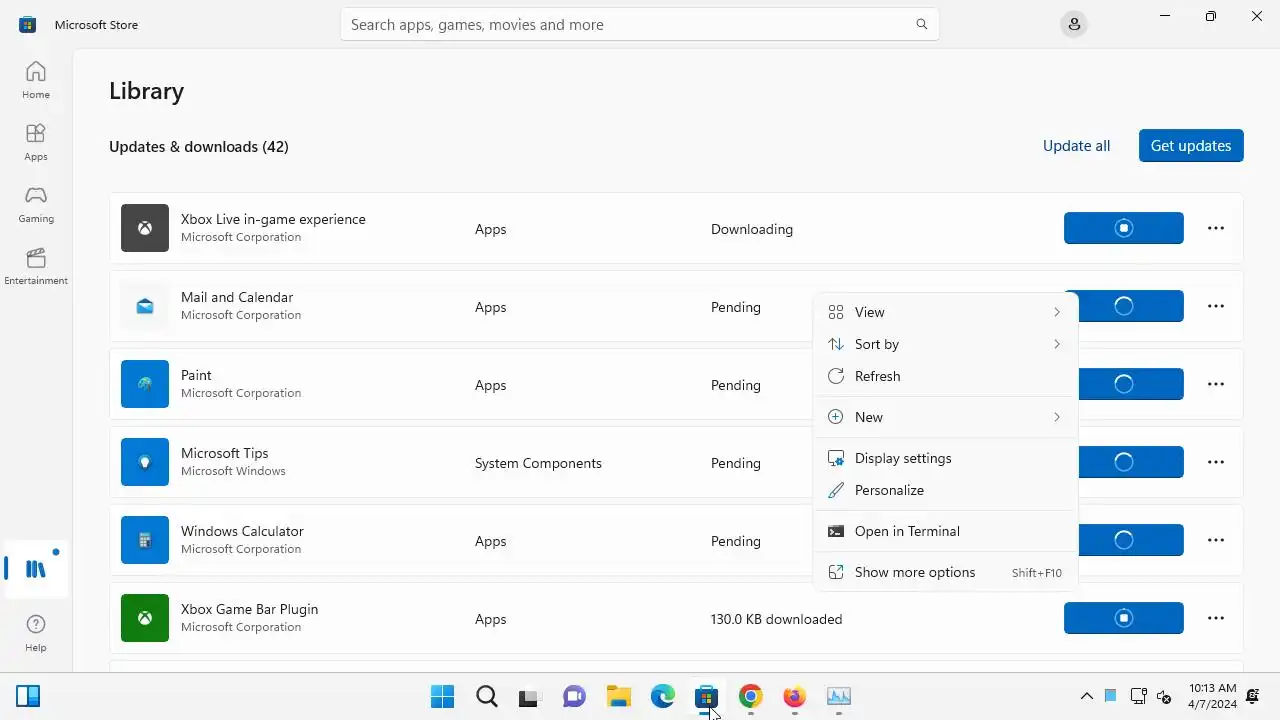Image resolution: width=1280 pixels, height=720 pixels.
Task: Click the Microsoft Store taskbar icon
Action: [706, 696]
